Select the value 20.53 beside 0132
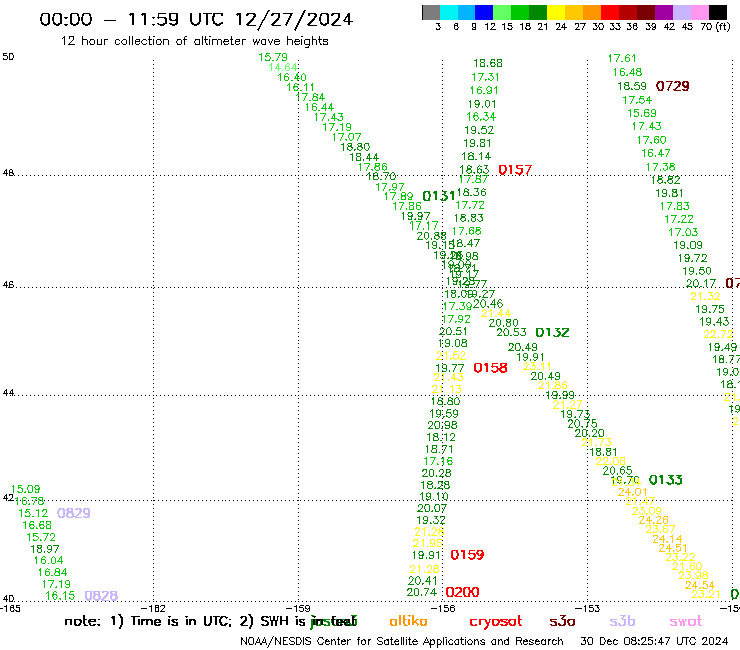Screen dimensions: 740x650 (x=511, y=332)
